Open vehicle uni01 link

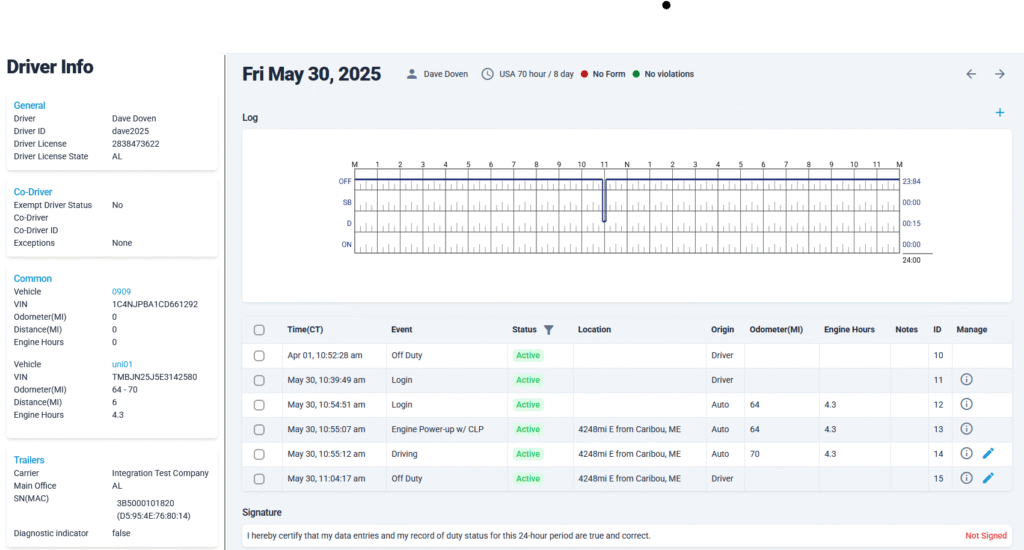click(122, 365)
